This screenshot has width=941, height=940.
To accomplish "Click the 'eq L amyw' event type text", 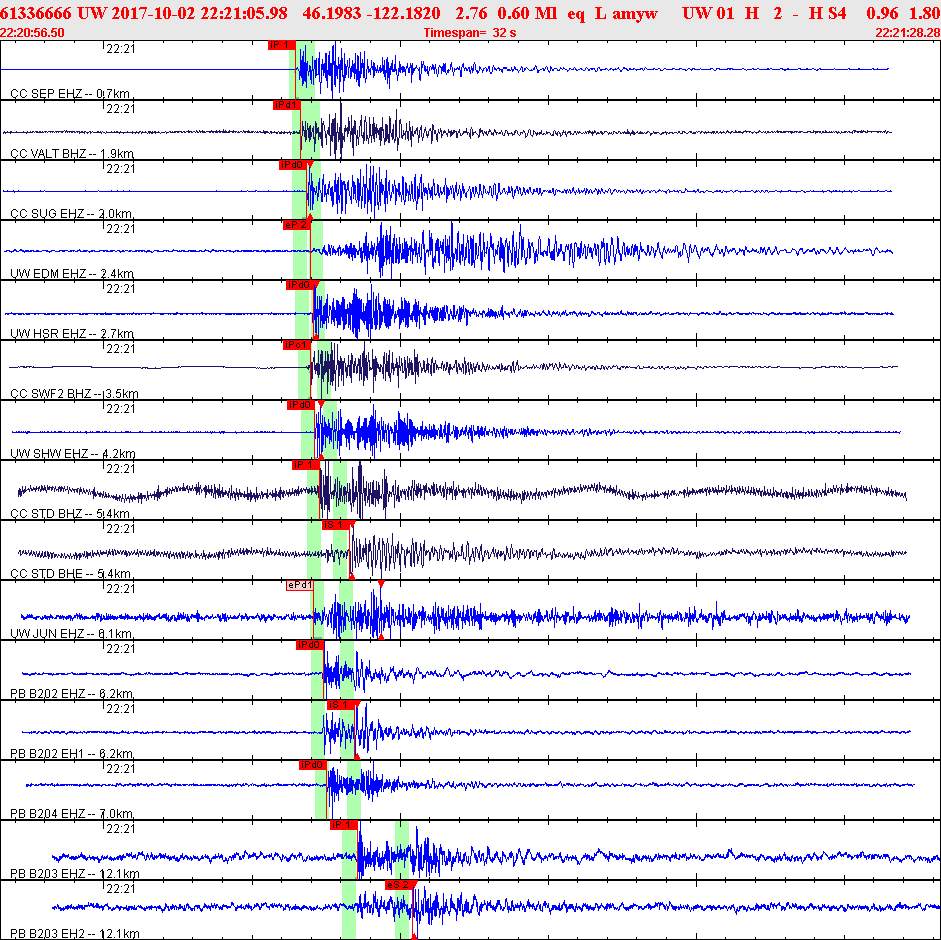I will (x=612, y=13).
